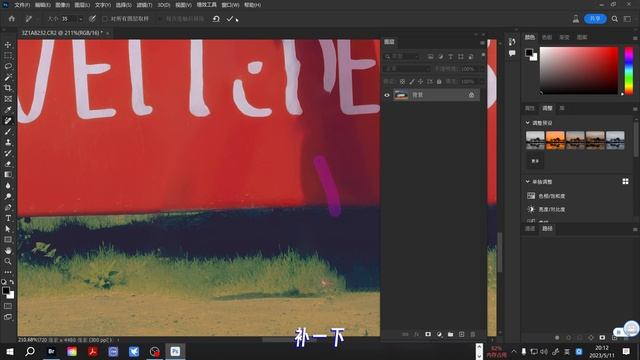Open blend mode dropdown in Layers
Screen dimensions: 640x360
[x=407, y=69]
